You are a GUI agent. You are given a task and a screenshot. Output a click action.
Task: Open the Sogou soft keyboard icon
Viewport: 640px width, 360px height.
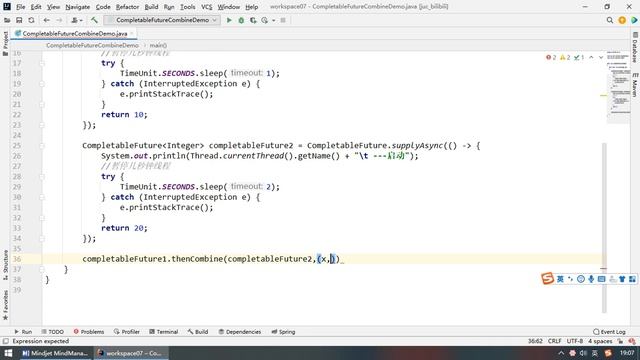(602, 279)
